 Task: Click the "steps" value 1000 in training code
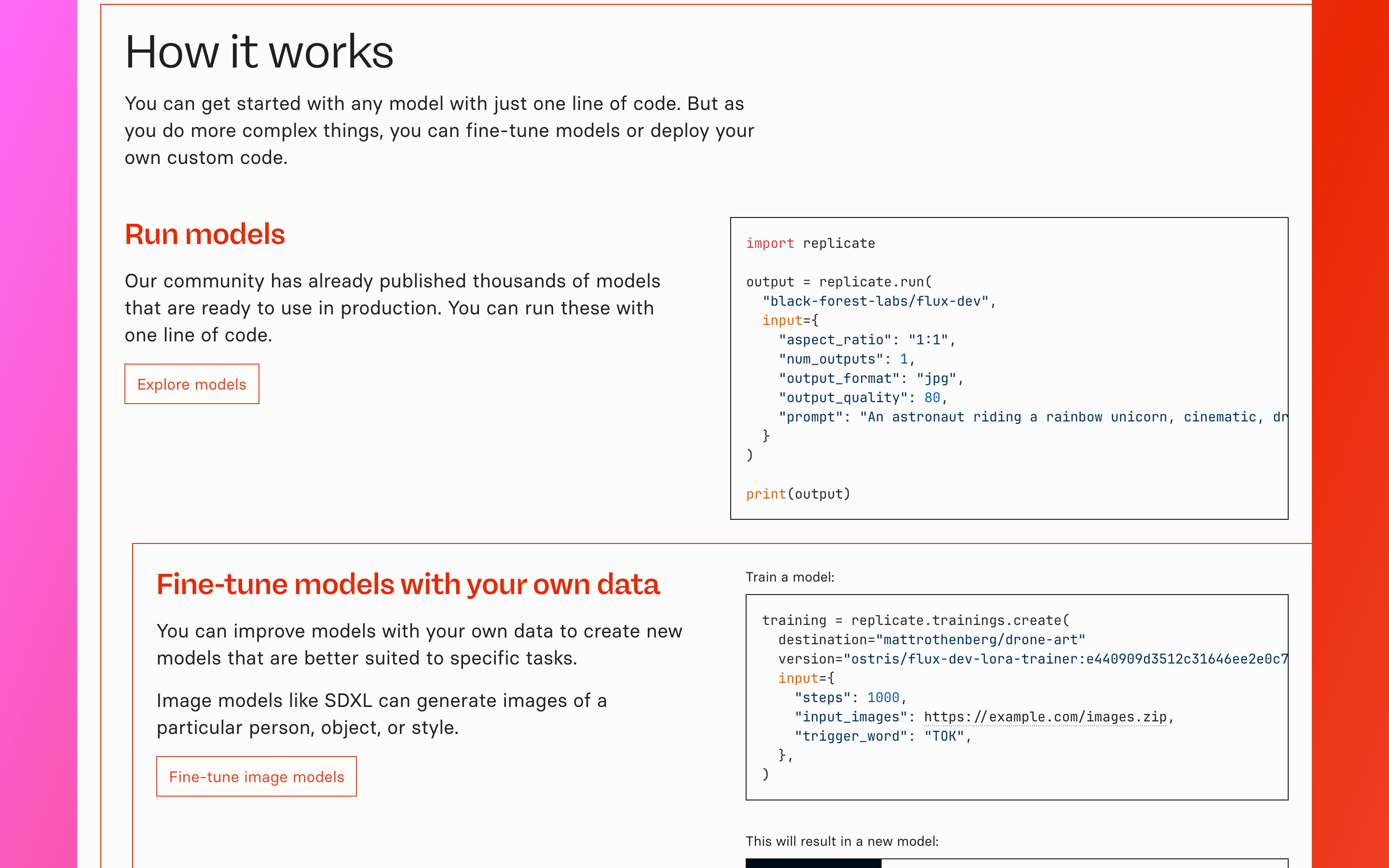point(883,697)
